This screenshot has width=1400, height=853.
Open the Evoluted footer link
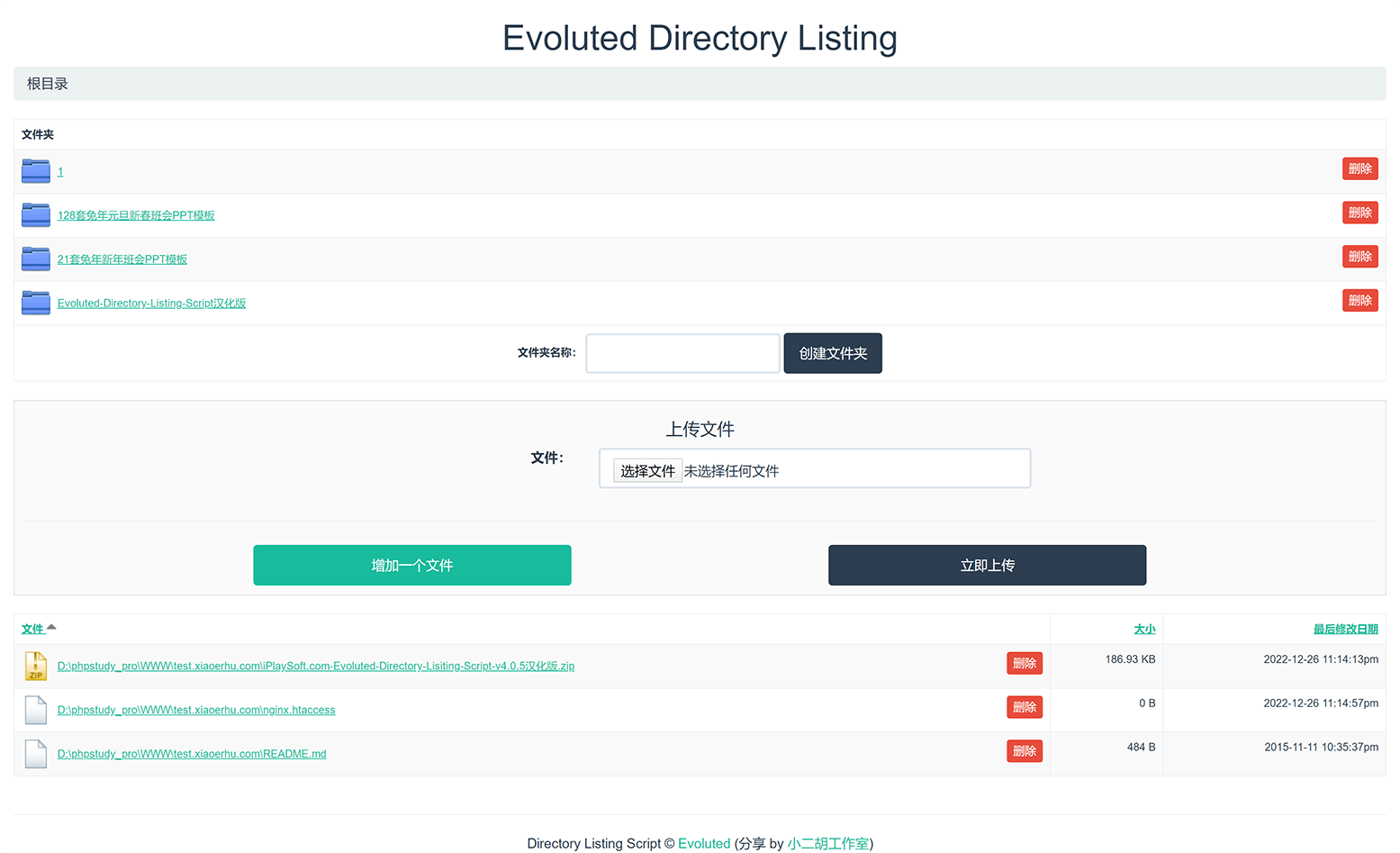click(x=704, y=843)
